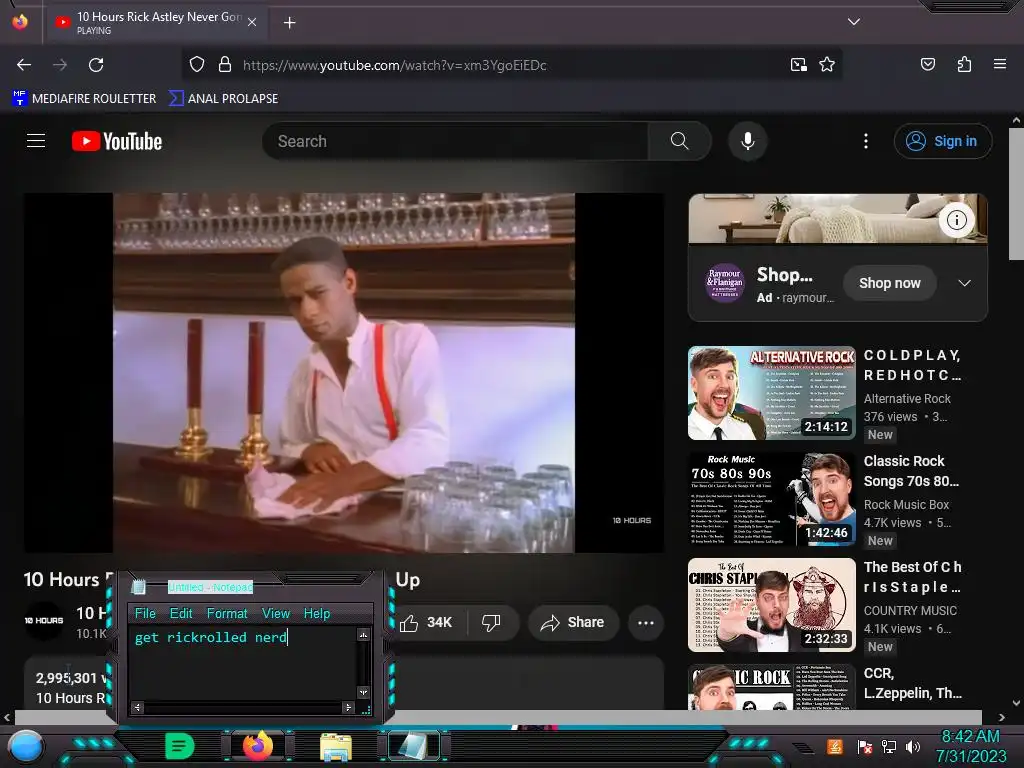Go to YouTube home via logo
The image size is (1024, 768).
[117, 141]
